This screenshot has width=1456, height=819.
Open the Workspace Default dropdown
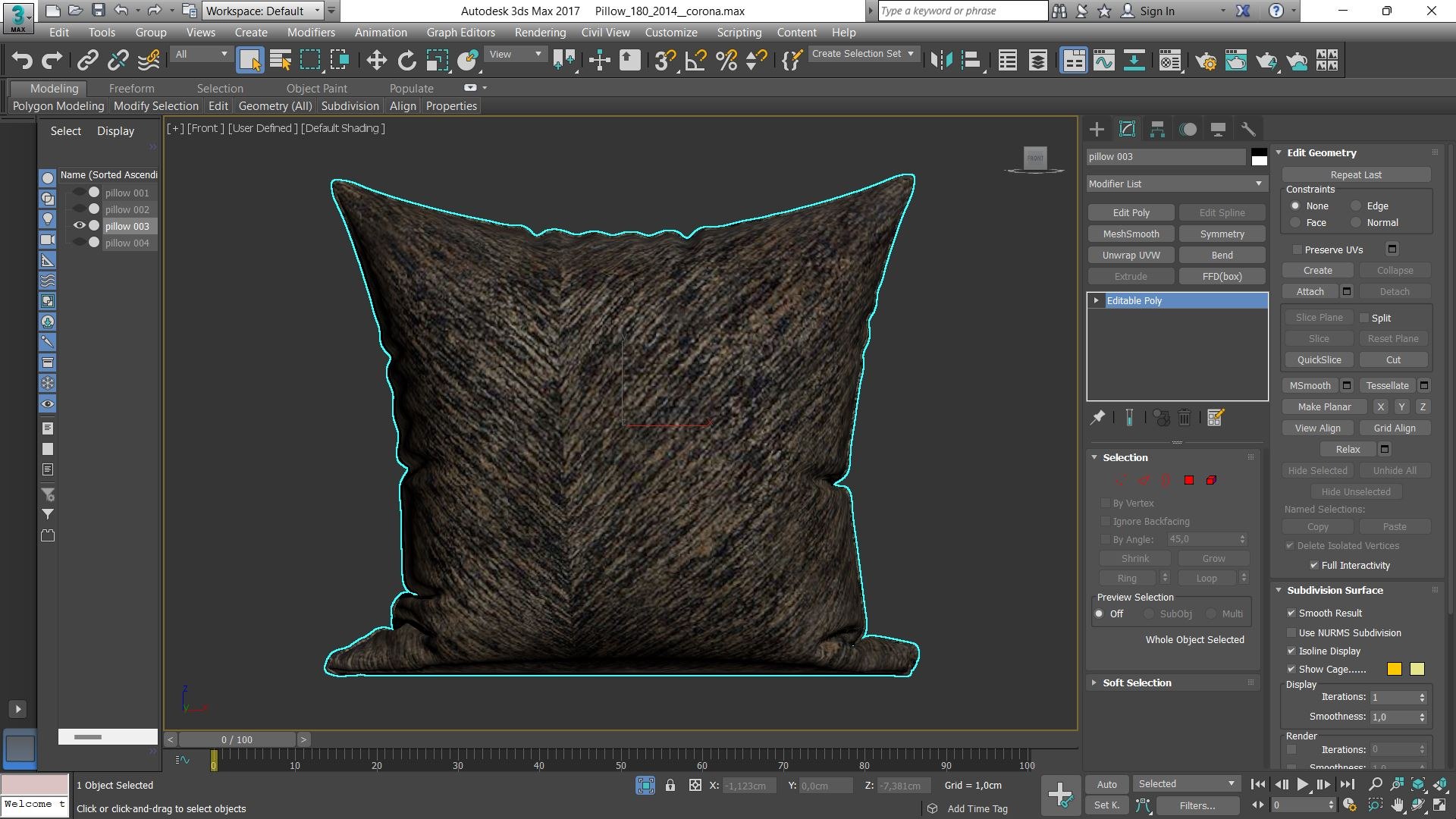click(263, 11)
